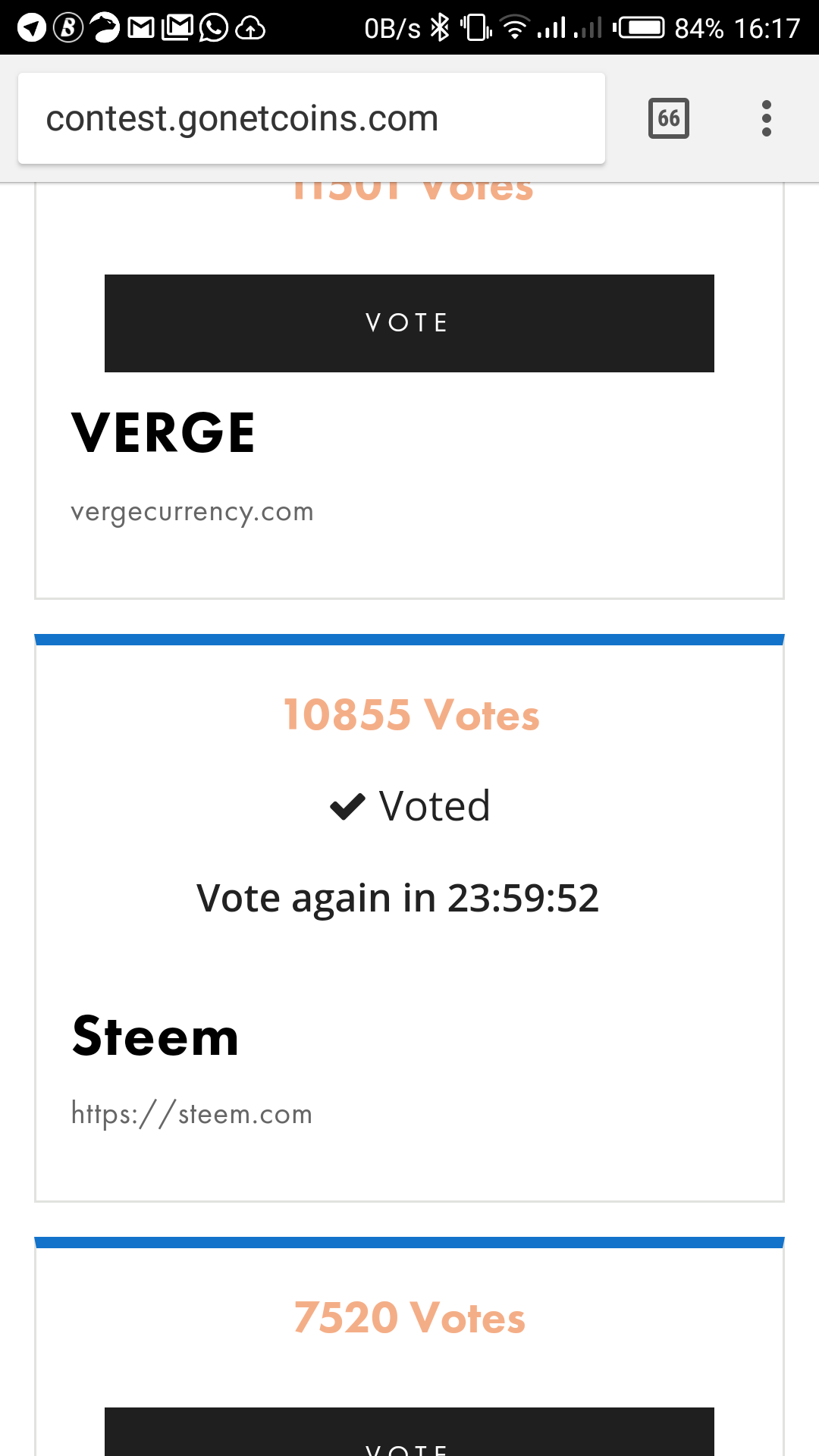Tap the first Gmail notification icon
This screenshot has height=1456, width=819.
(141, 28)
